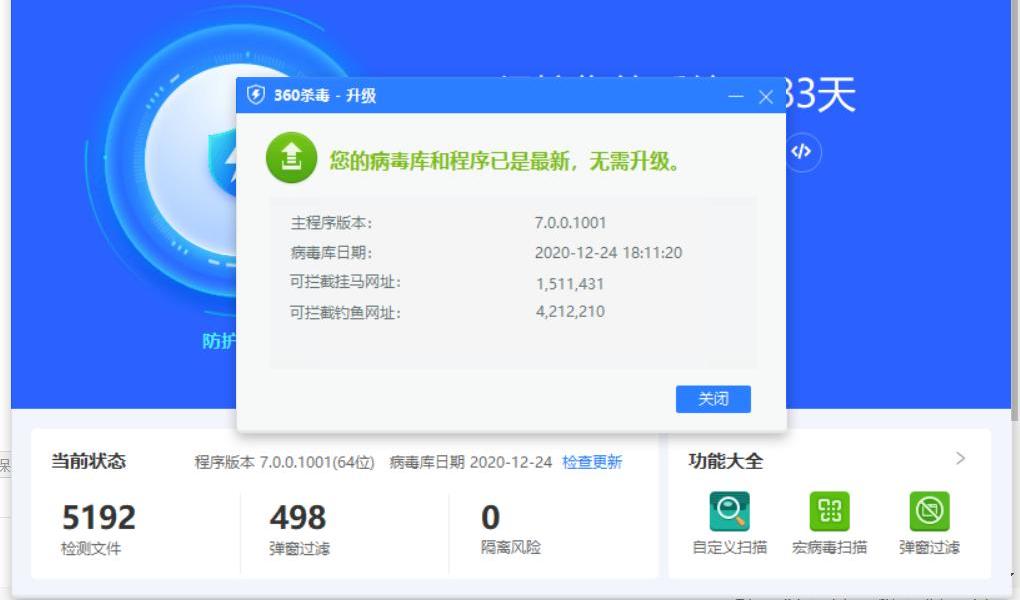Image resolution: width=1020 pixels, height=600 pixels.
Task: Minimize the 360杀毒 升级 dialog
Action: click(x=736, y=97)
